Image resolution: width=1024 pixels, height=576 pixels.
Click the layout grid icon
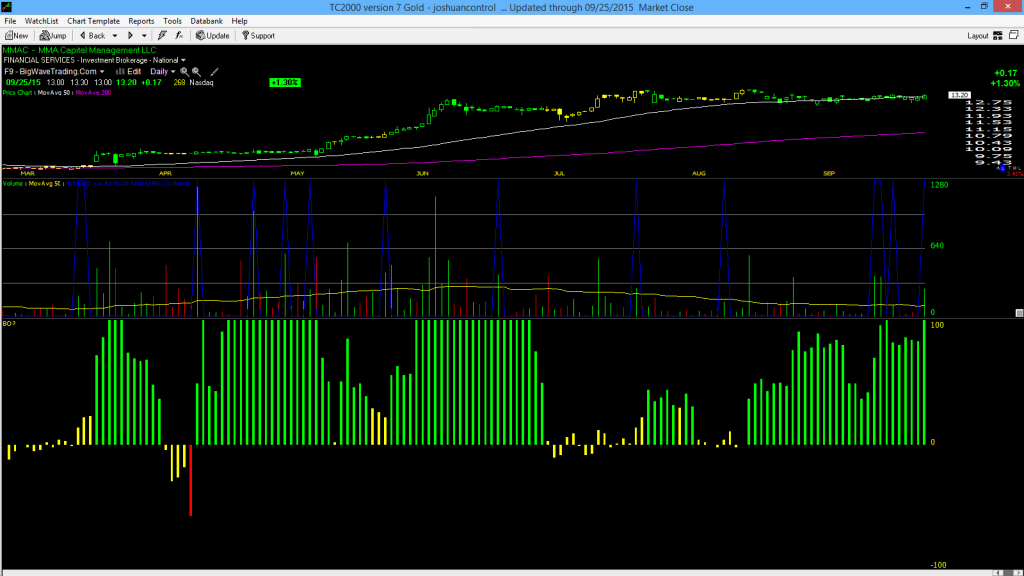[x=998, y=36]
